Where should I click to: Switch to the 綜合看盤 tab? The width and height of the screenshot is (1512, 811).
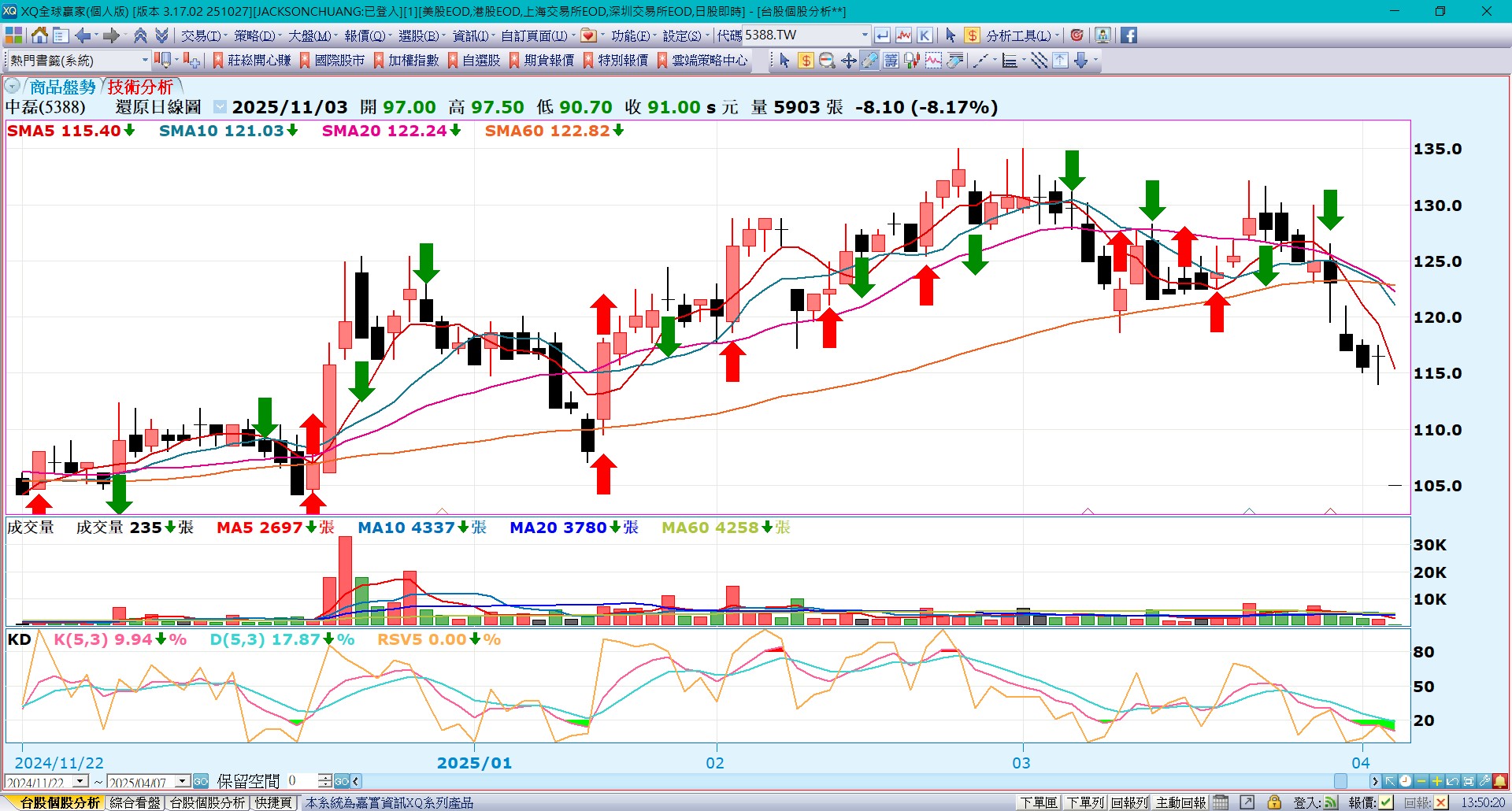click(135, 802)
